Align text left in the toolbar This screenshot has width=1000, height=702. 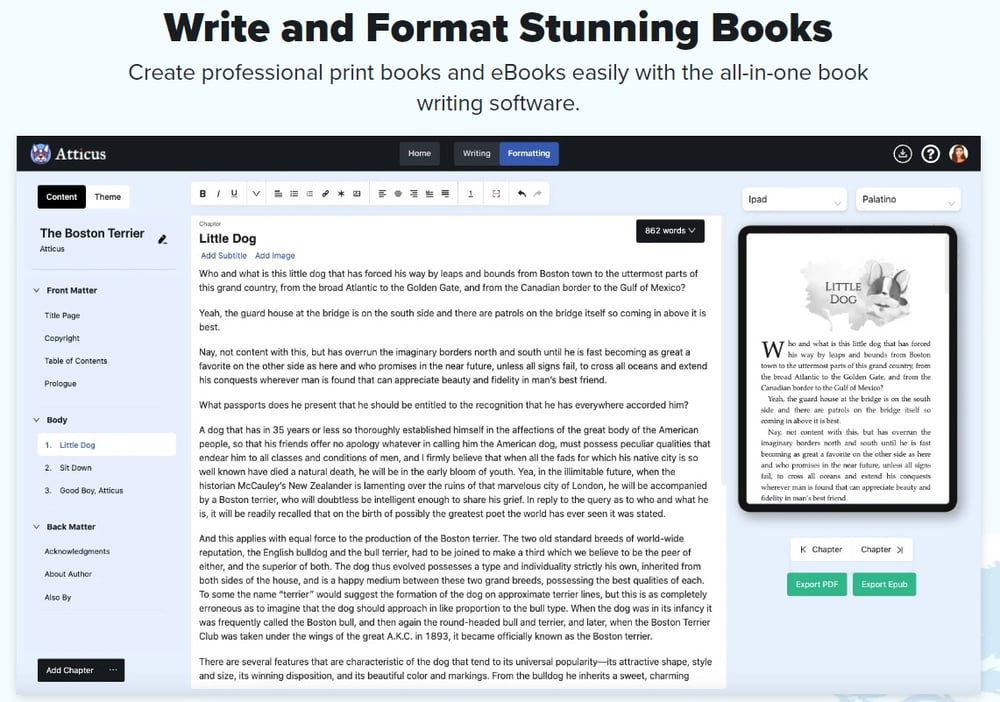pyautogui.click(x=382, y=194)
